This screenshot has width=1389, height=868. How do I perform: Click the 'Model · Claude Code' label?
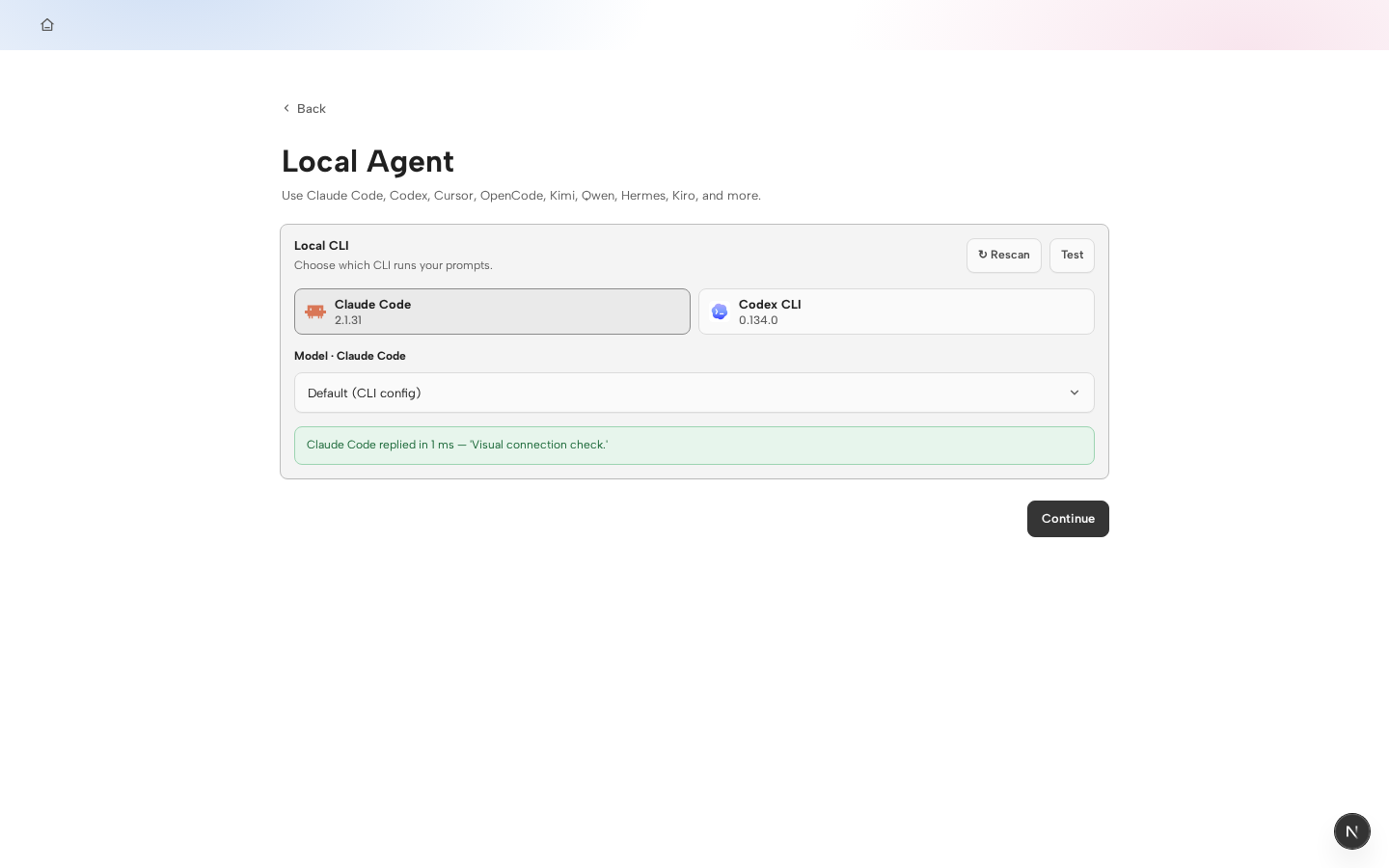pyautogui.click(x=350, y=356)
